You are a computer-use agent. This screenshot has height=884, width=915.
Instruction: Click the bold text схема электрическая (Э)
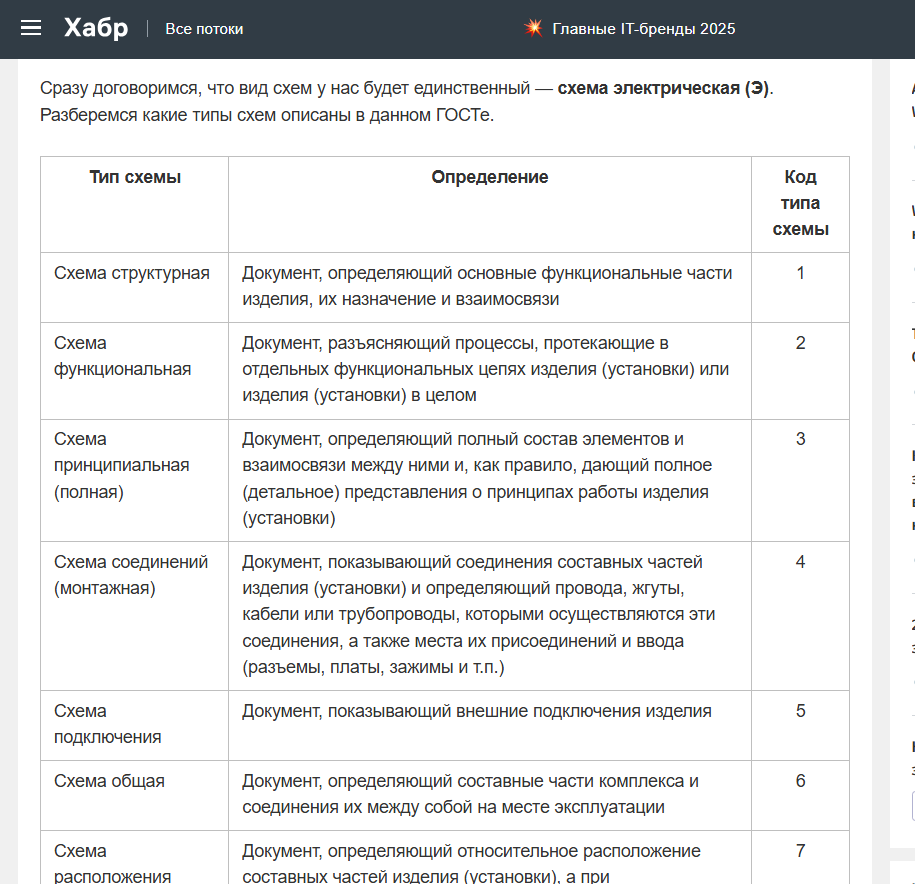click(x=663, y=88)
